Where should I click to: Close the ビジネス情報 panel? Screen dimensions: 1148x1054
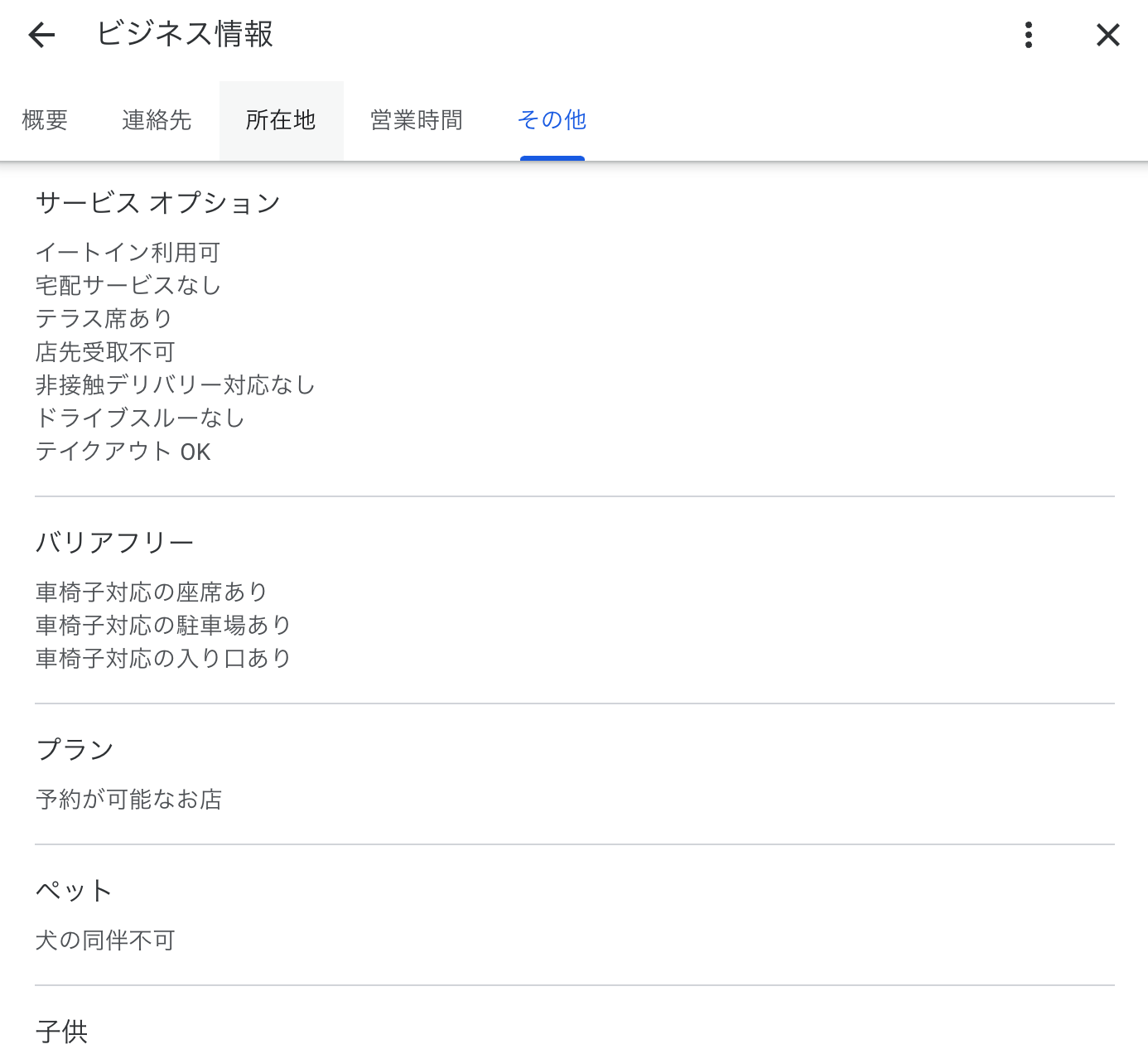tap(1107, 35)
